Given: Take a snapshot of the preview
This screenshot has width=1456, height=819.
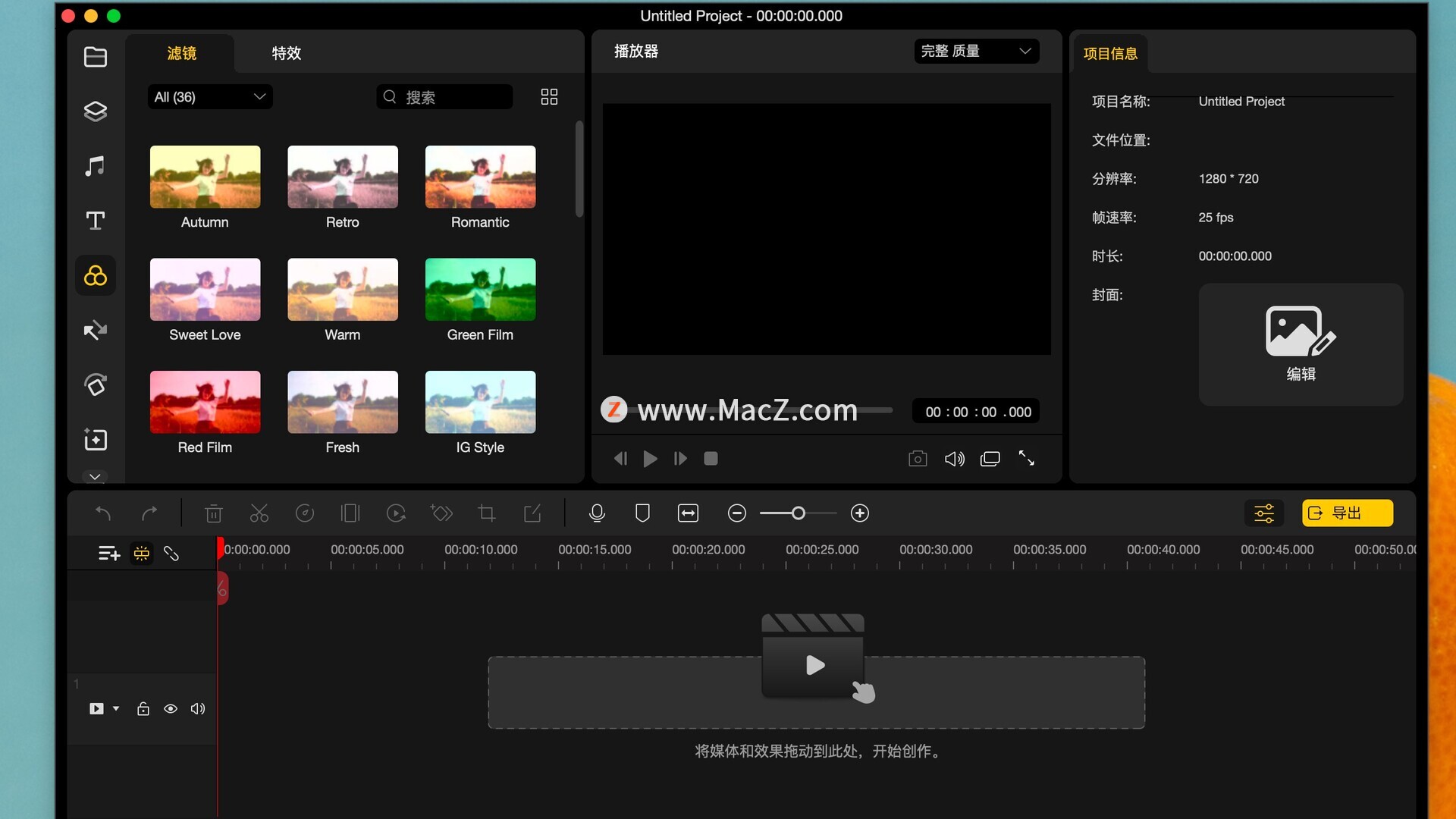Looking at the screenshot, I should 918,459.
